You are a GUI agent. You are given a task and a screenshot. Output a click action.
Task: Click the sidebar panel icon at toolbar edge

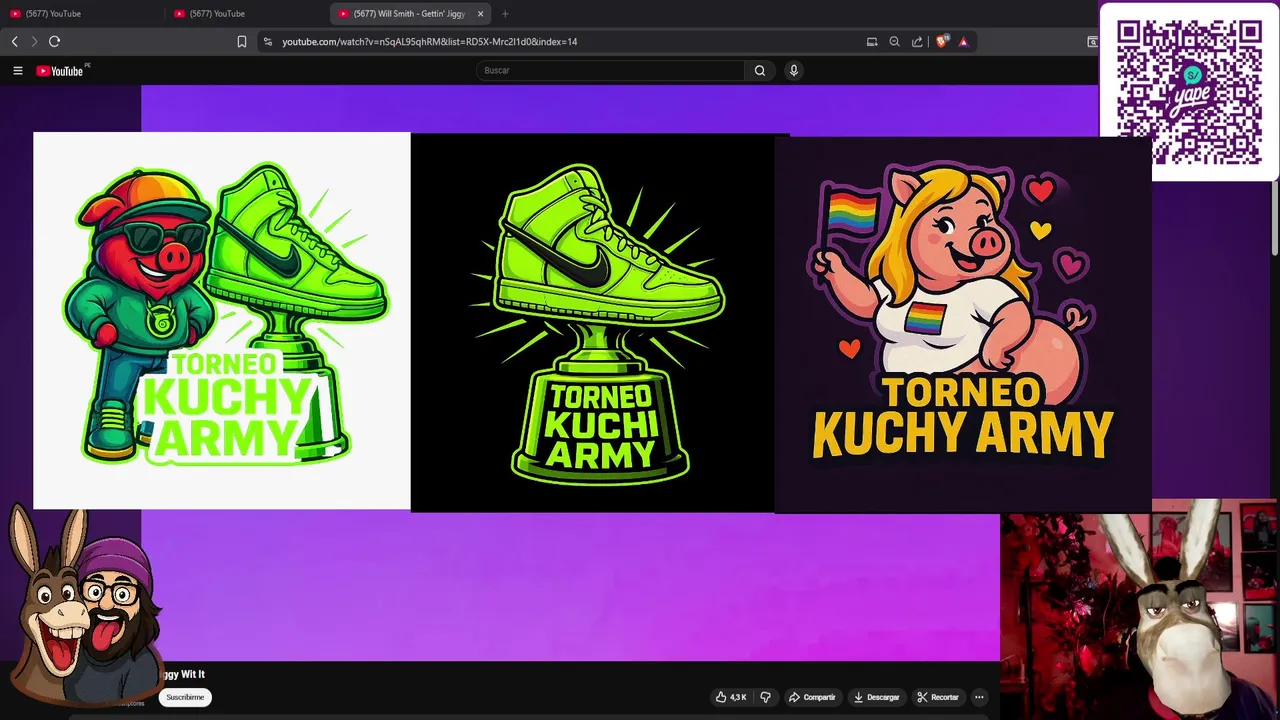(x=1092, y=41)
